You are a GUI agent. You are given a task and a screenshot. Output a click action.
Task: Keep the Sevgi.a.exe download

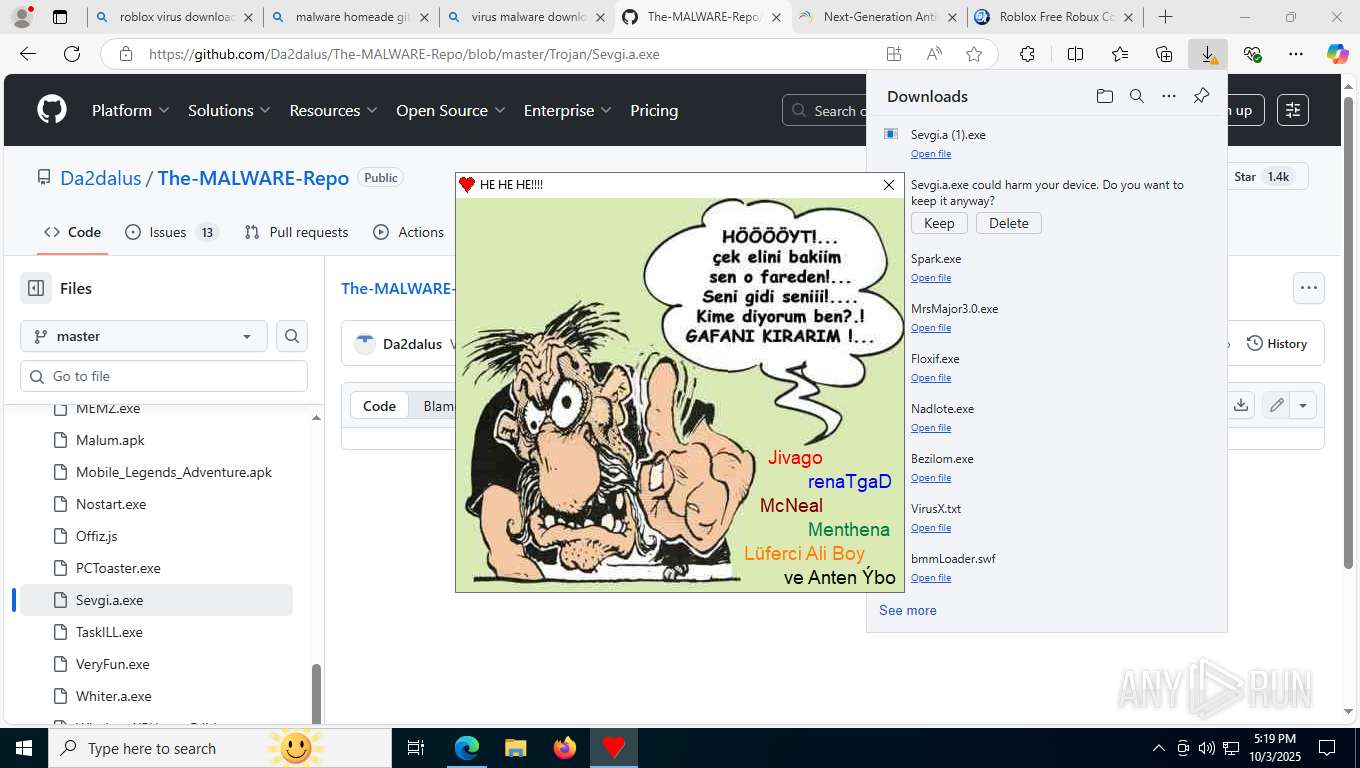pos(939,223)
